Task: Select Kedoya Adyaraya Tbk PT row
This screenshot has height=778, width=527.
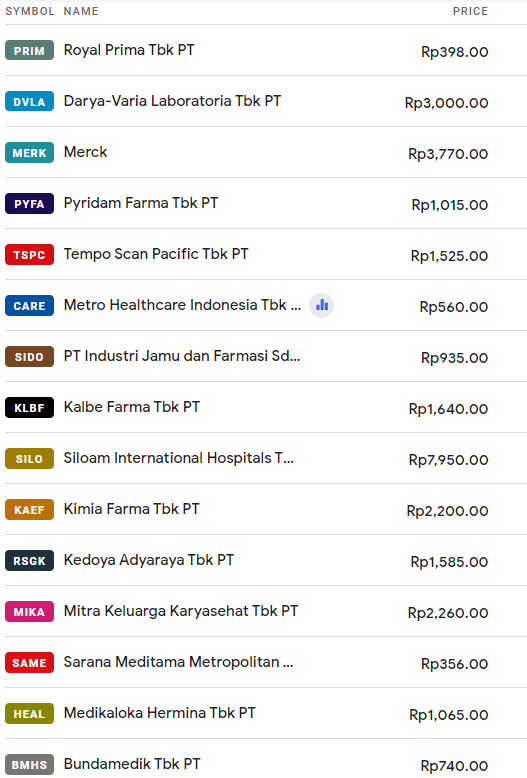Action: (266, 560)
